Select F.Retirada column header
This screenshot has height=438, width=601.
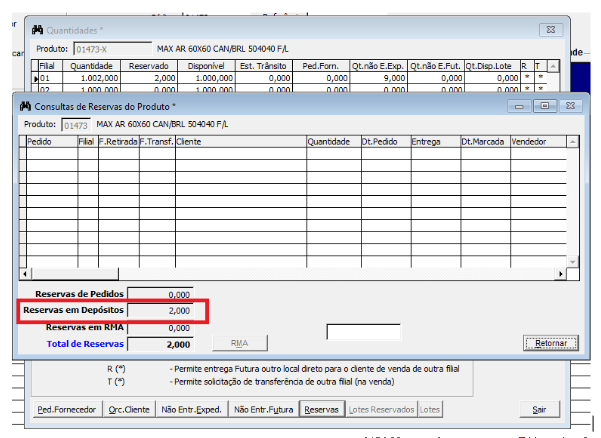point(118,142)
